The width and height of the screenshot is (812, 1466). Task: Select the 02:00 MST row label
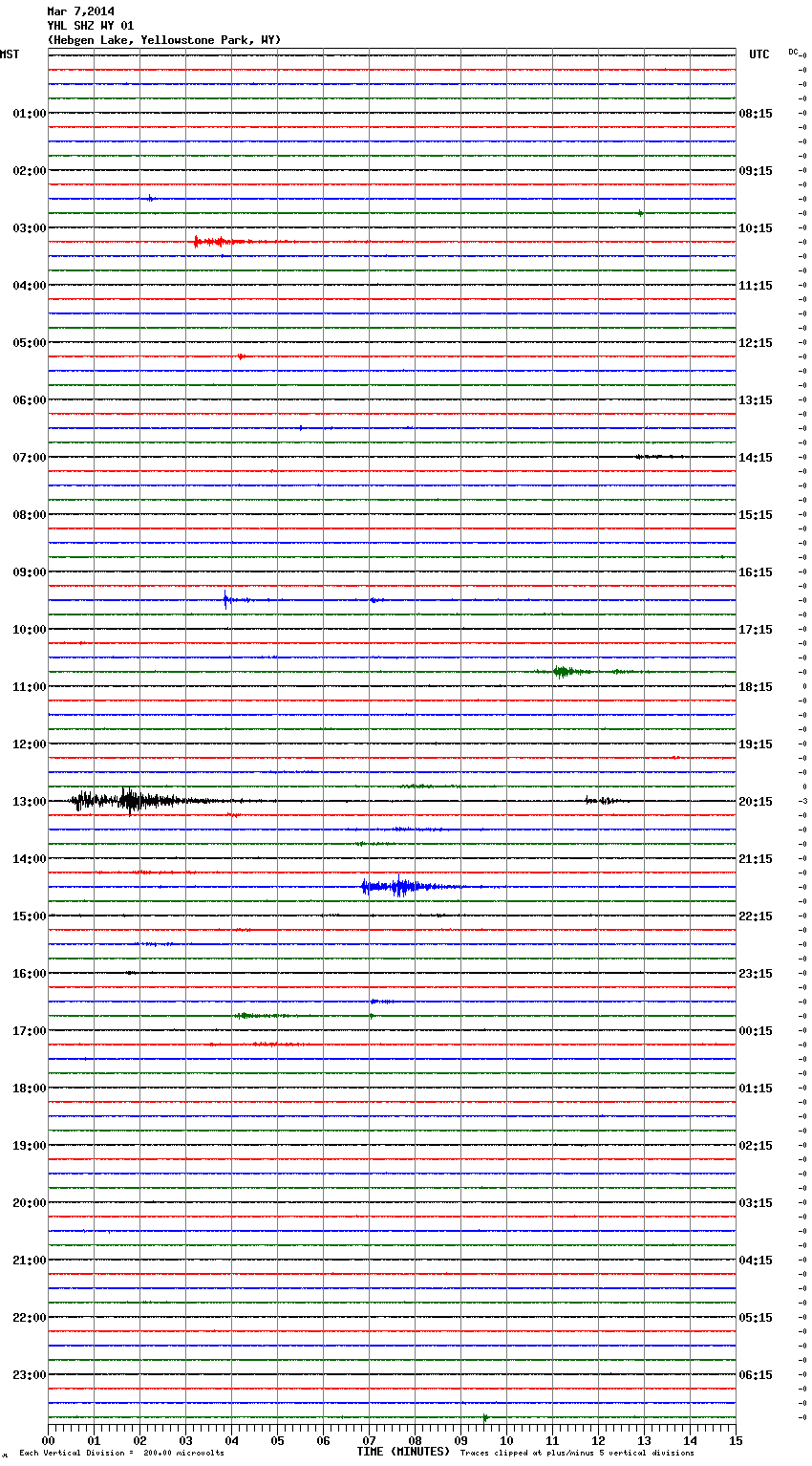30,171
